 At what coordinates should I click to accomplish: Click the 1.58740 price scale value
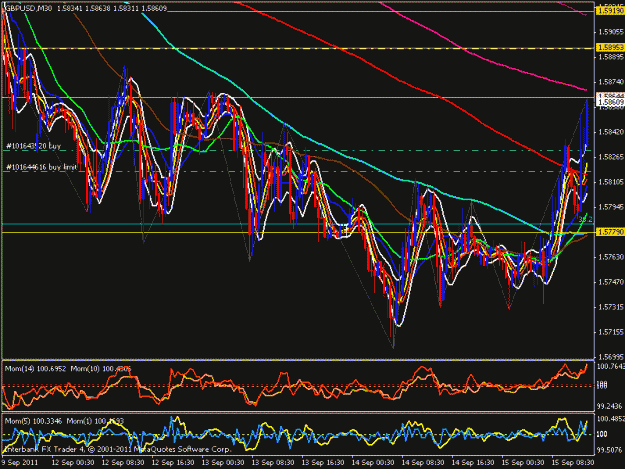[x=611, y=82]
